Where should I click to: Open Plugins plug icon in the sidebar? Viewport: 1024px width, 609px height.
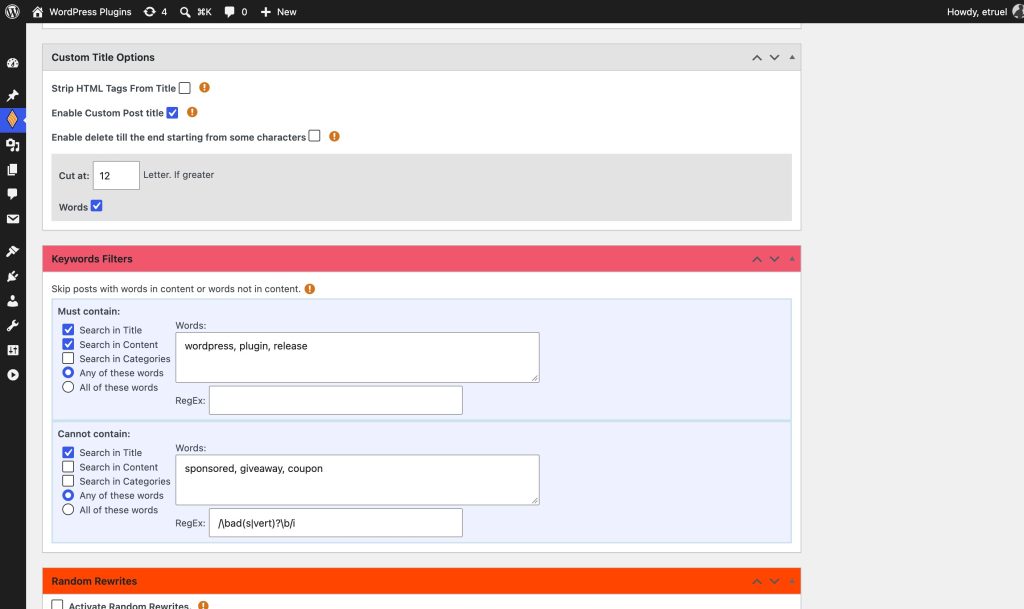click(12, 276)
